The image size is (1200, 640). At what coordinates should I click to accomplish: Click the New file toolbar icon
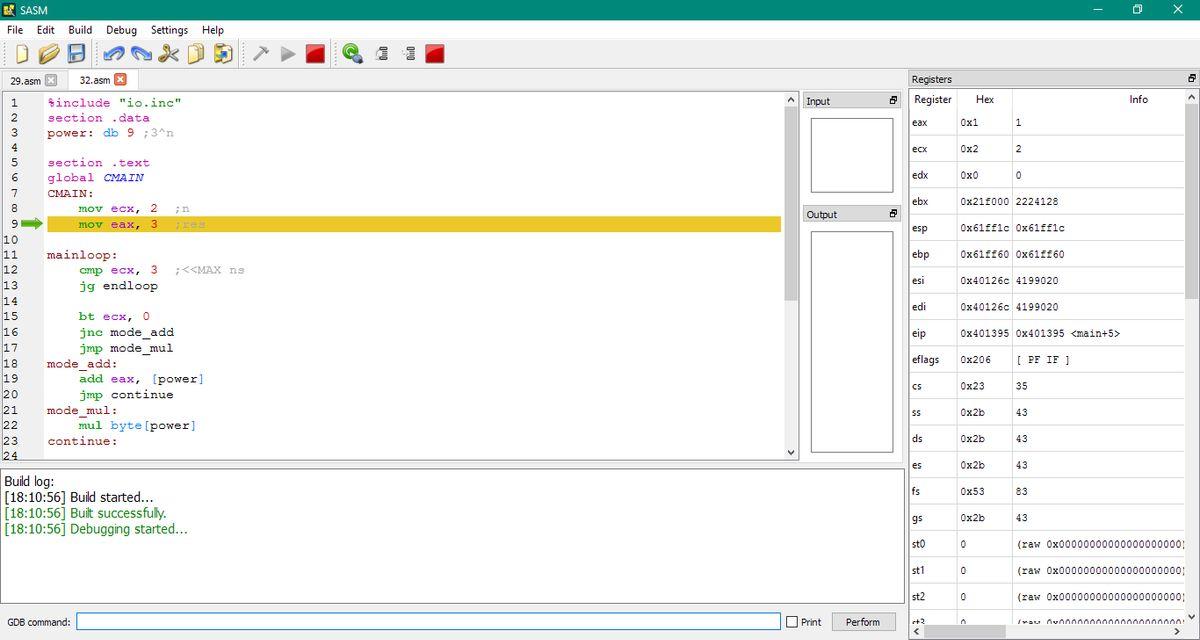coord(22,54)
